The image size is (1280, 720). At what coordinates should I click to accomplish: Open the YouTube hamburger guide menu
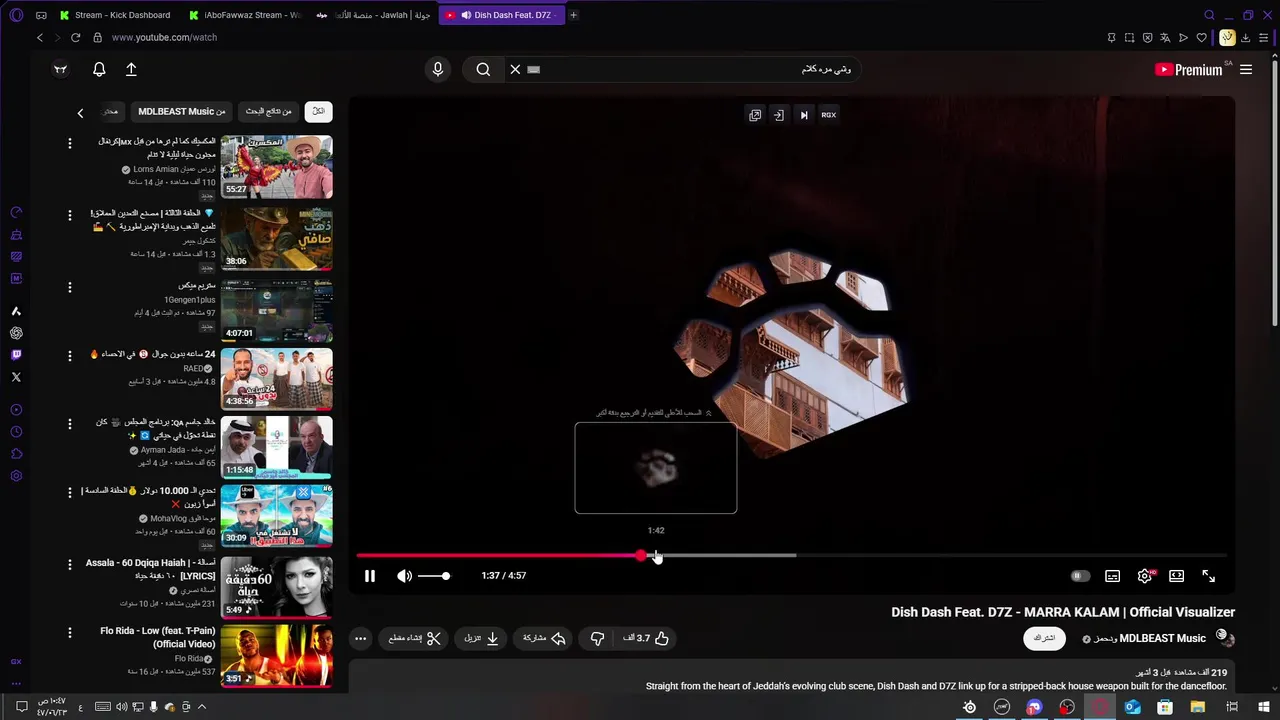(1246, 69)
